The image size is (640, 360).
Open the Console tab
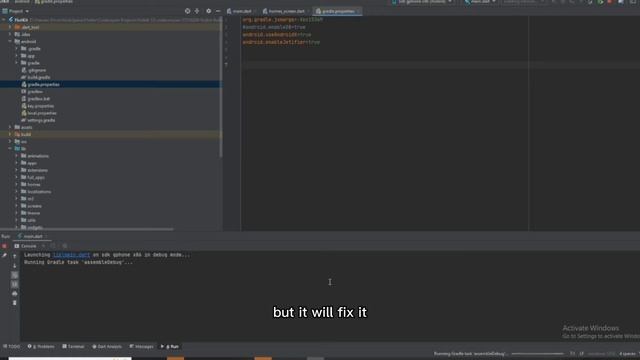coord(25,246)
